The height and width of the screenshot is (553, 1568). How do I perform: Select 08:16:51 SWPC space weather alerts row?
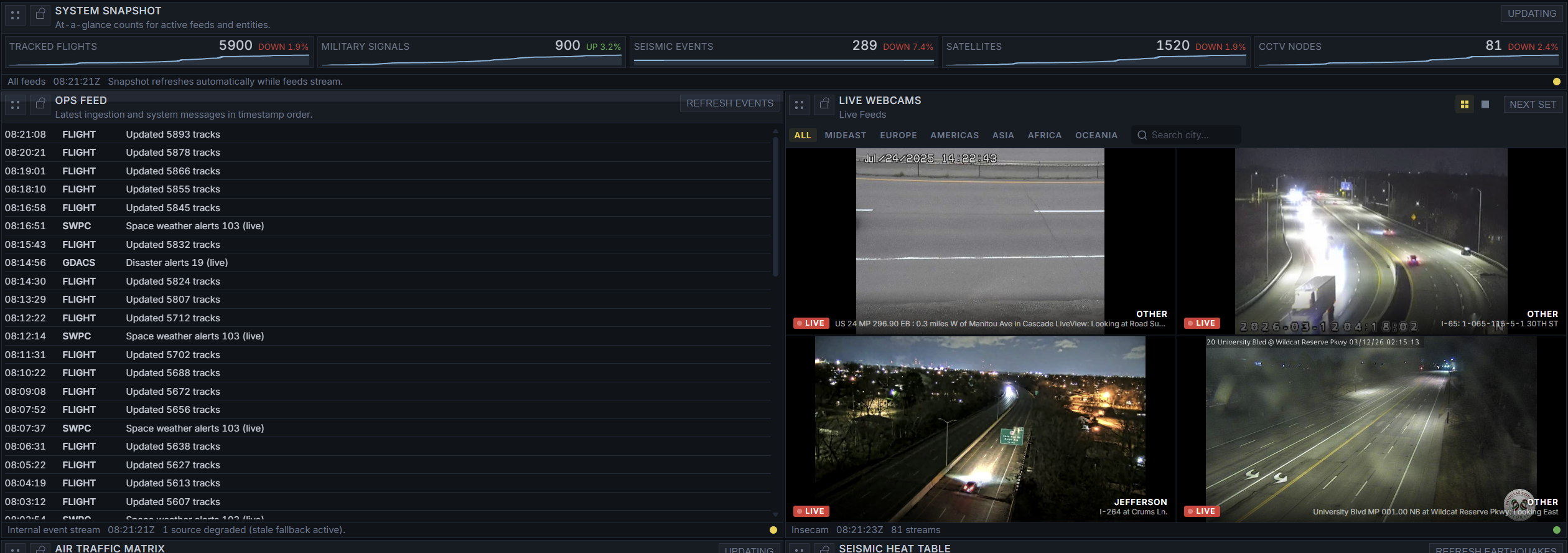click(x=387, y=226)
